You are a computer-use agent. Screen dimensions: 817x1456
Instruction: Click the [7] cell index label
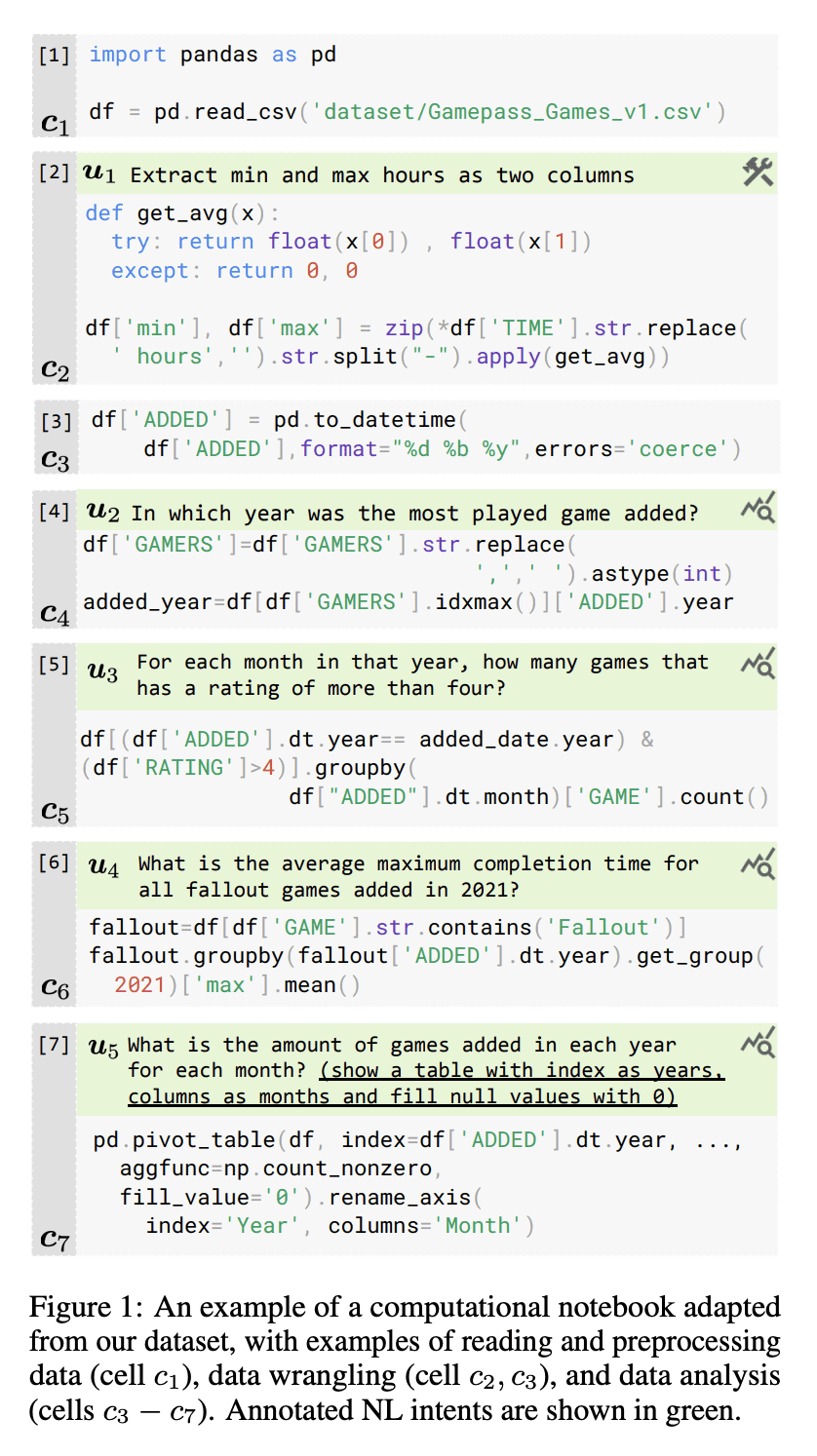pyautogui.click(x=54, y=1046)
